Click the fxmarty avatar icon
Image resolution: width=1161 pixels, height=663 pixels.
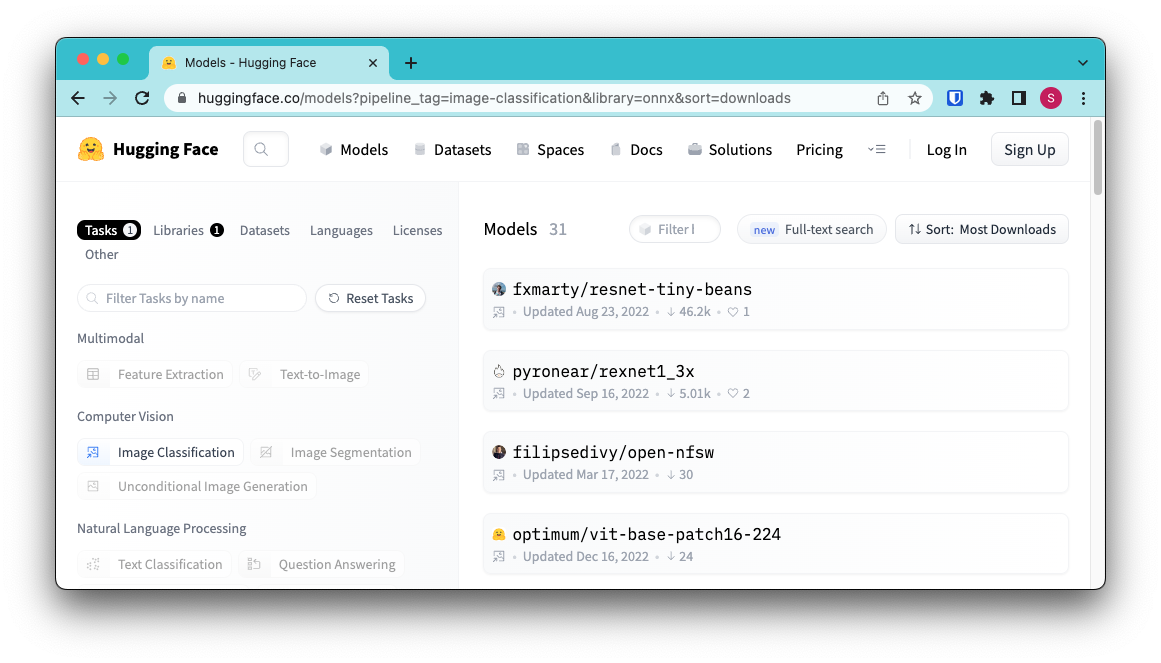tap(499, 289)
